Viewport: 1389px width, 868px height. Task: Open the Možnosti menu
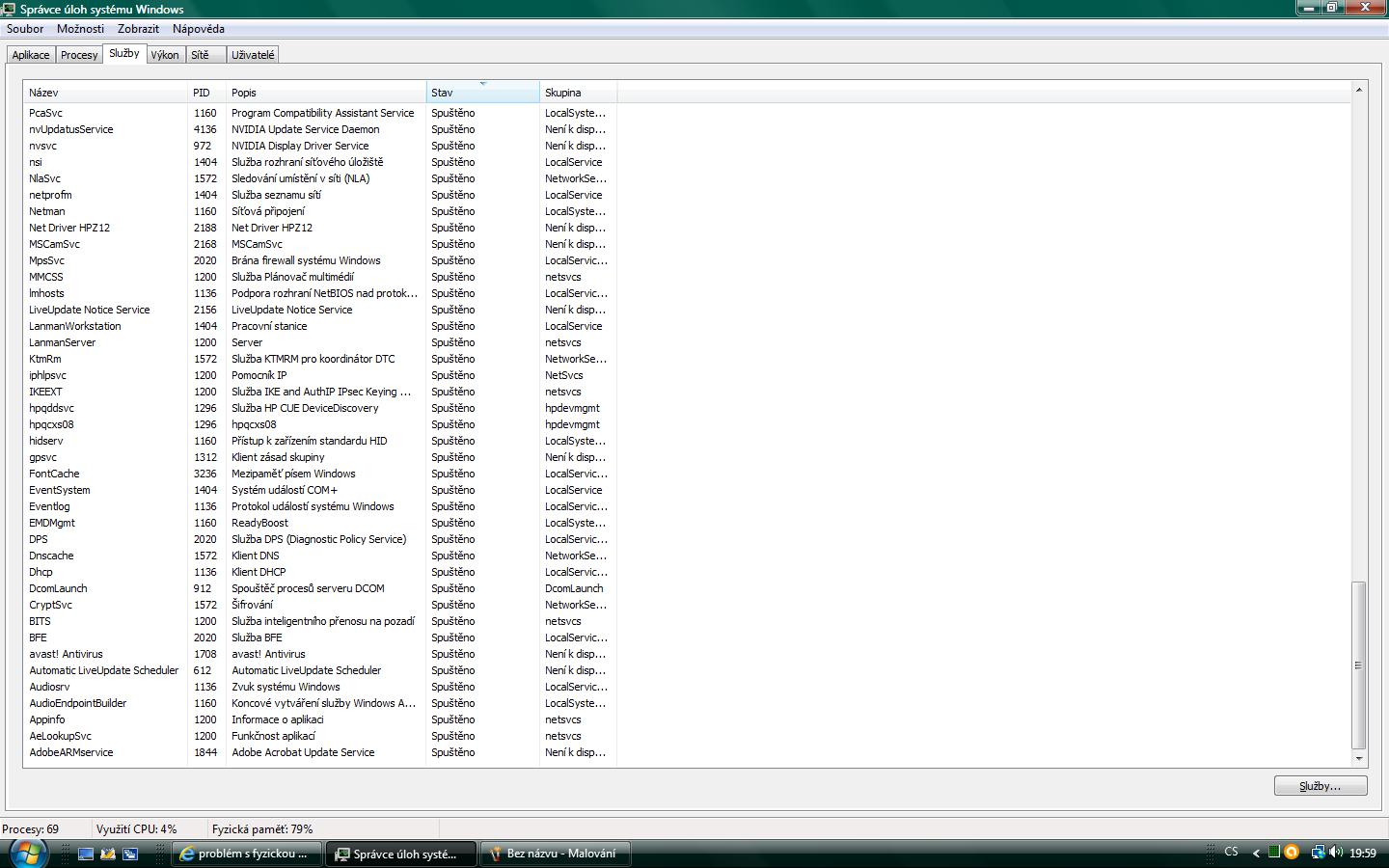[80, 29]
